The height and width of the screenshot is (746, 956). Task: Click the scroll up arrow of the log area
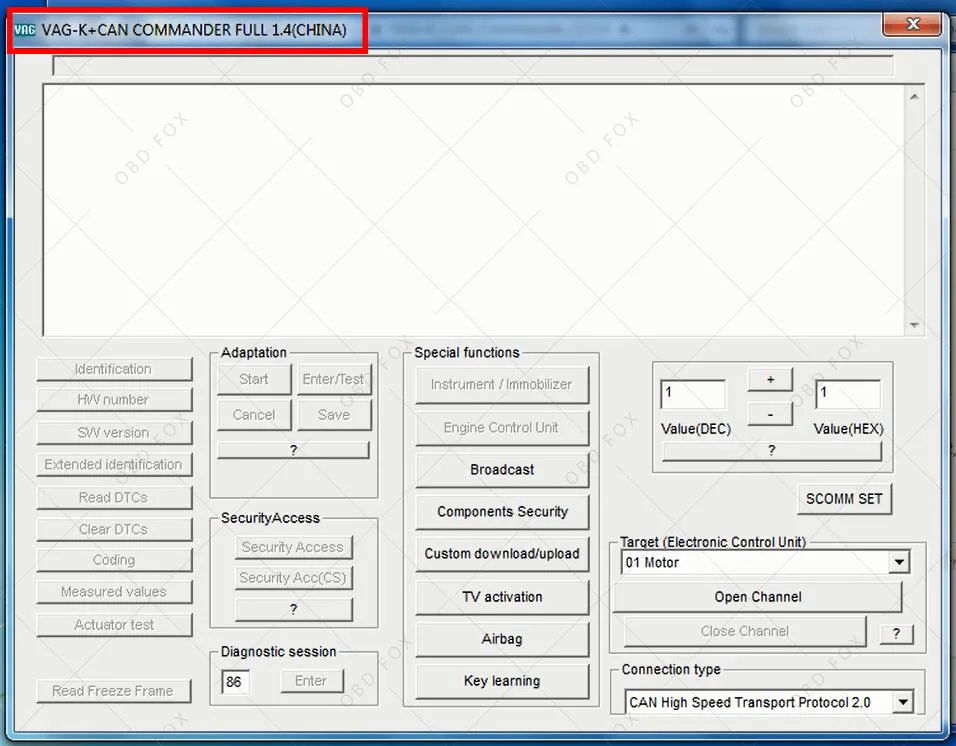914,97
